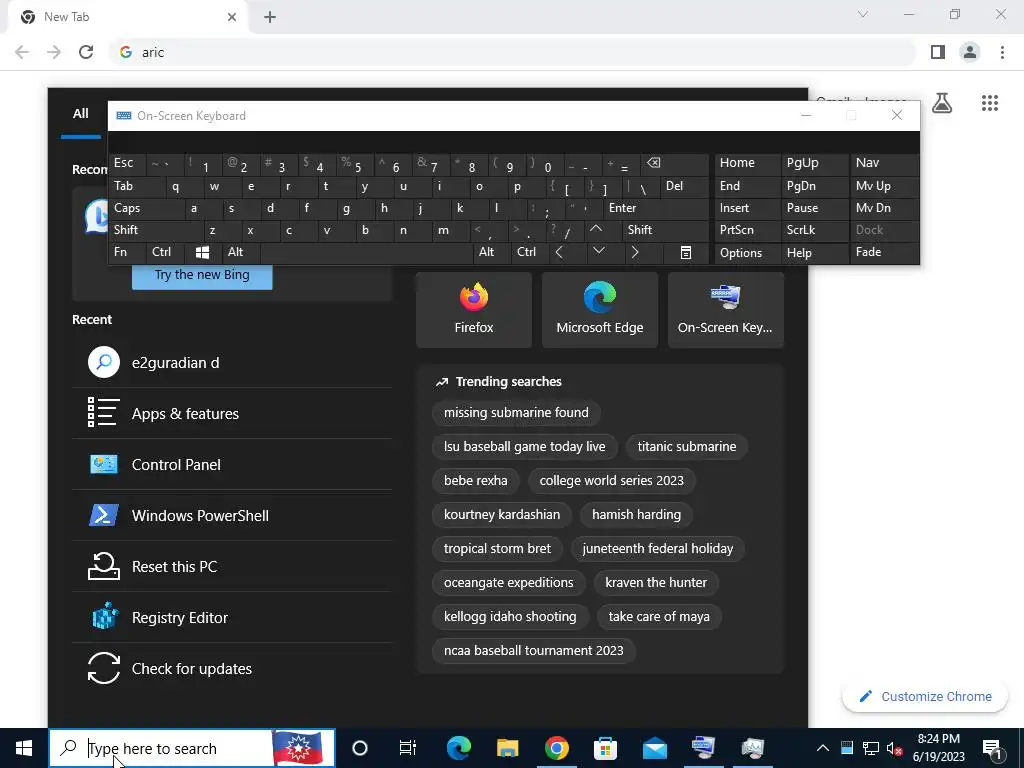
Task: Open Chrome profile avatar
Action: 970,52
